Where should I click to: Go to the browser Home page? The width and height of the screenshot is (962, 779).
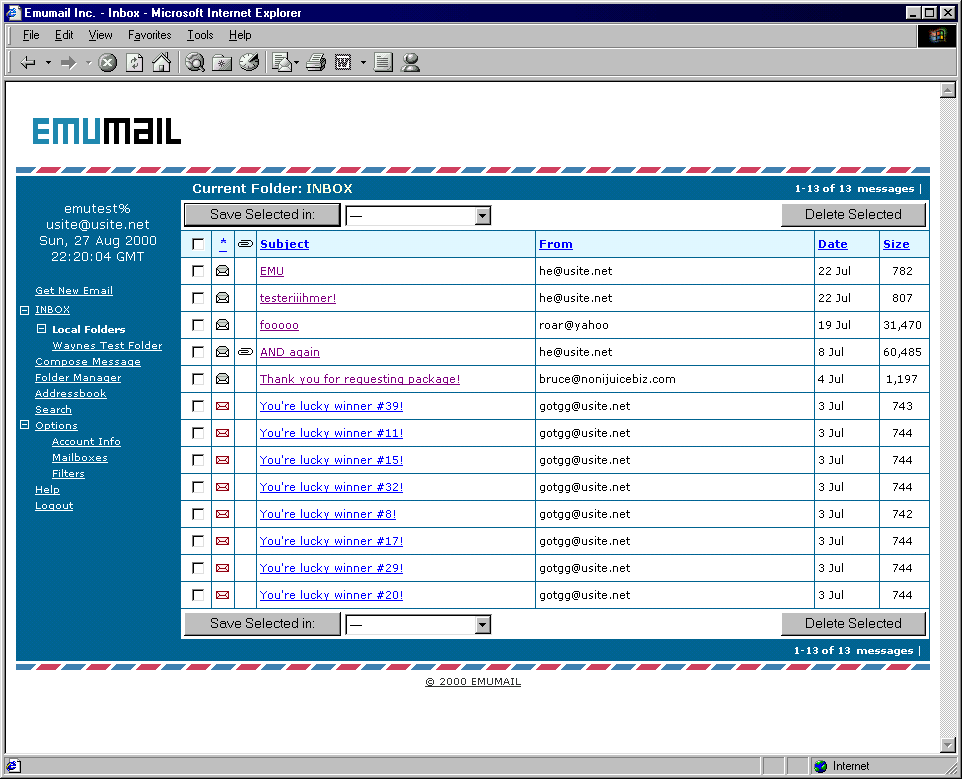point(160,63)
